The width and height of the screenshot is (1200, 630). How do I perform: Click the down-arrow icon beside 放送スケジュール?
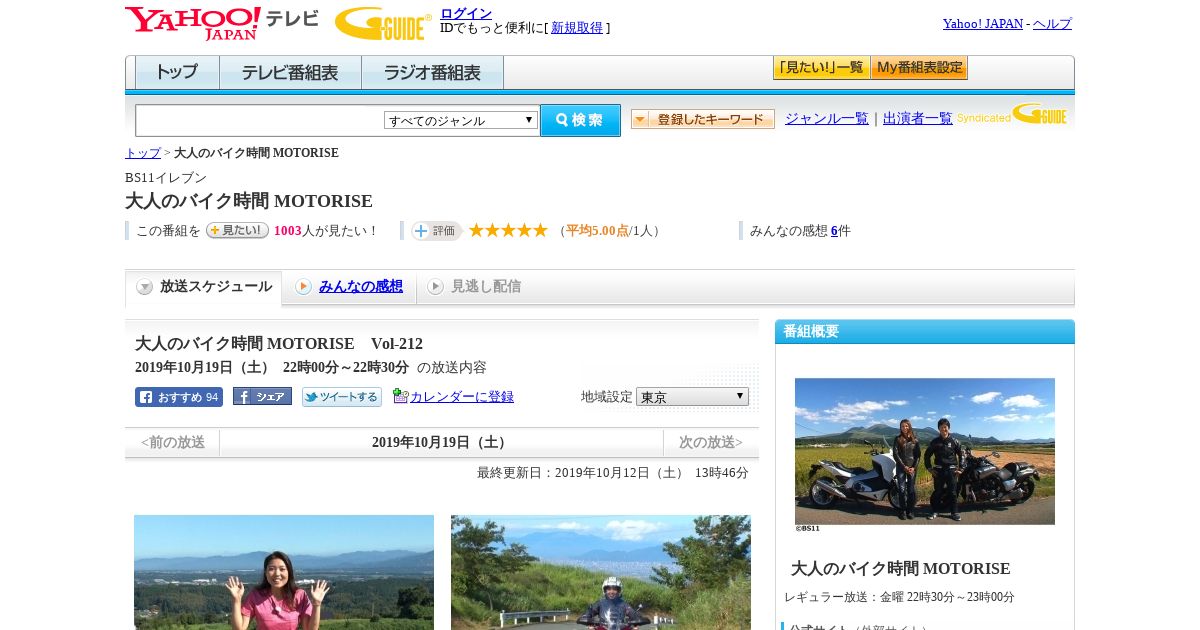(x=145, y=287)
